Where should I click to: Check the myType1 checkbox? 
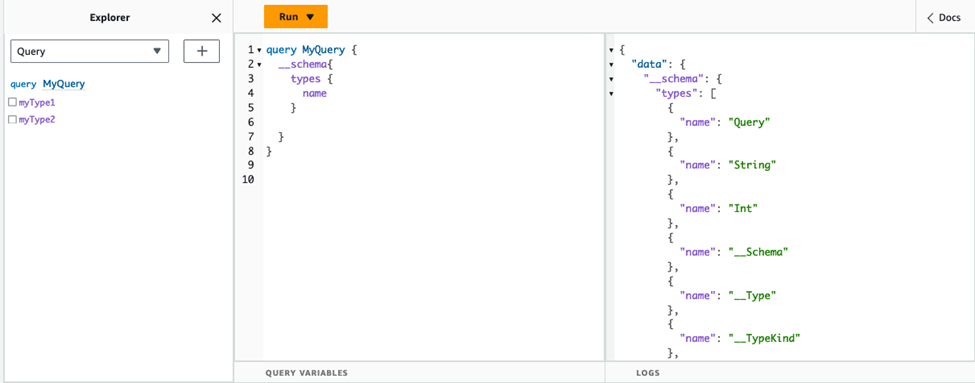tap(12, 102)
